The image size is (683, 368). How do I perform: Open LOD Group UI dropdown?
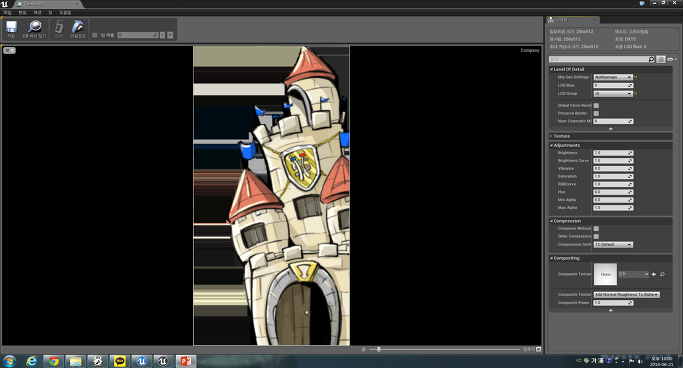[613, 94]
